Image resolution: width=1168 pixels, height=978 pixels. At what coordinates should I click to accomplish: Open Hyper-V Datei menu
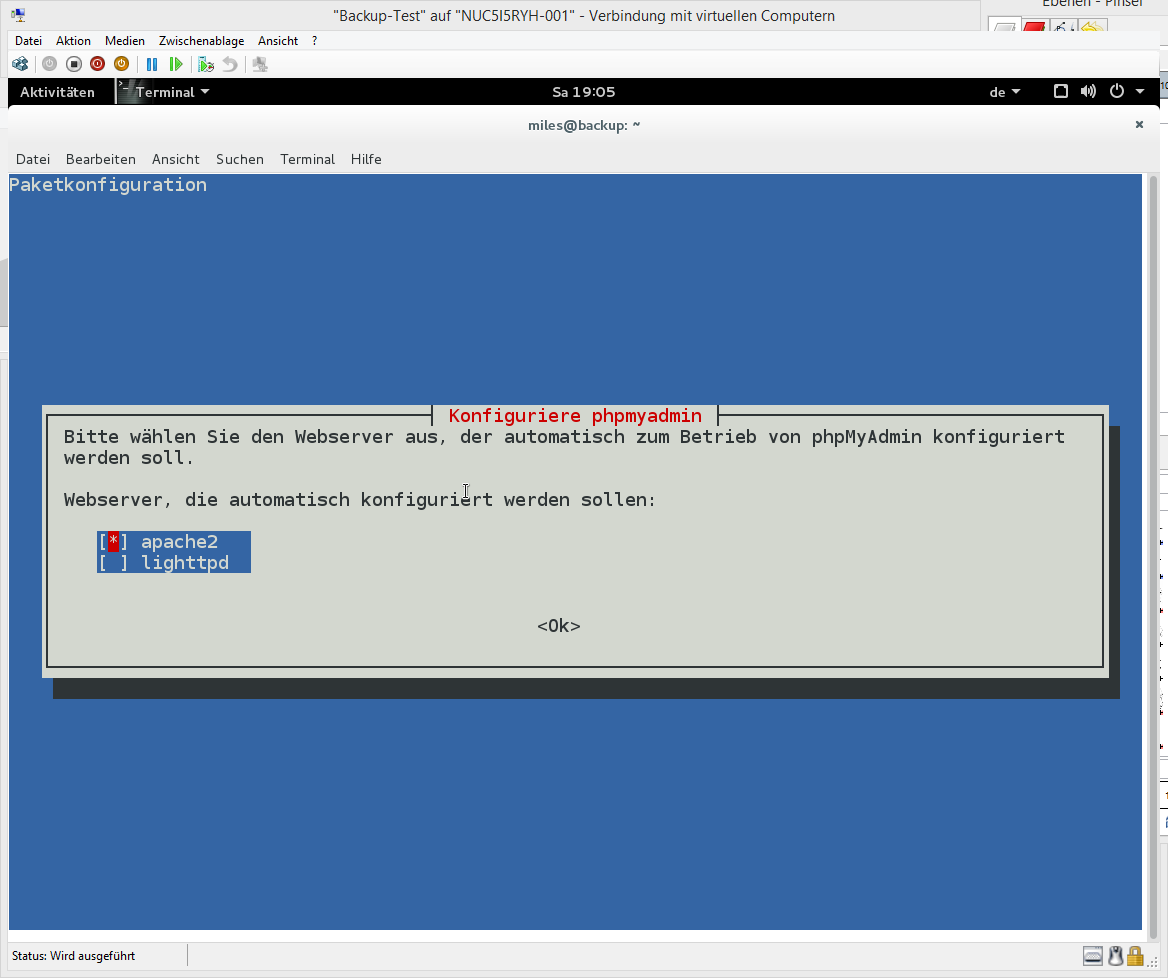pos(28,41)
